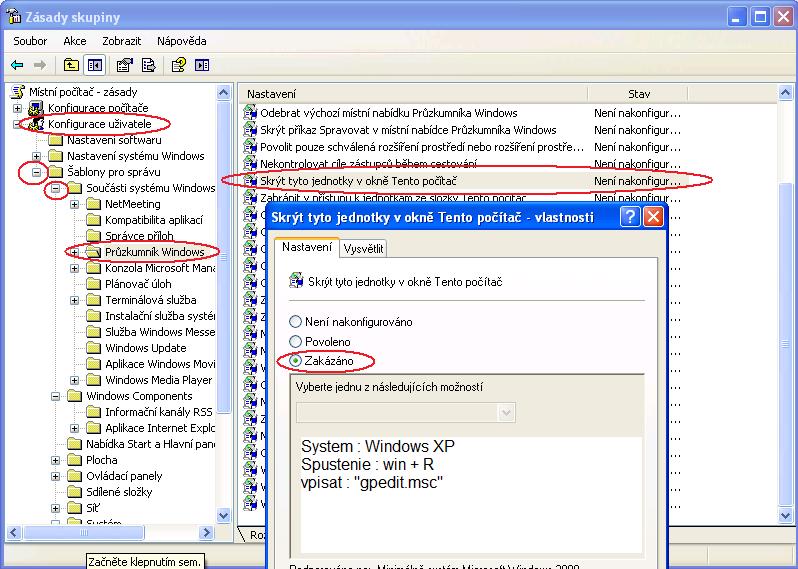
Task: Click the Forward arrow toolbar icon
Action: coord(40,65)
